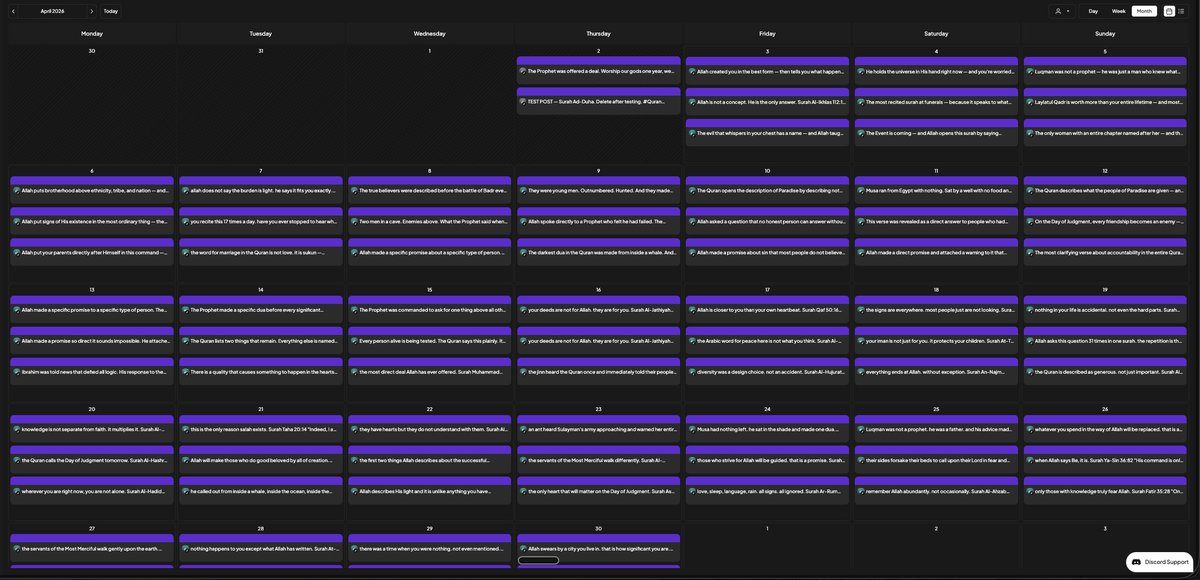Click the avatar on 'The darkest dua in the Quran' post
The width and height of the screenshot is (1200, 580).
523,252
